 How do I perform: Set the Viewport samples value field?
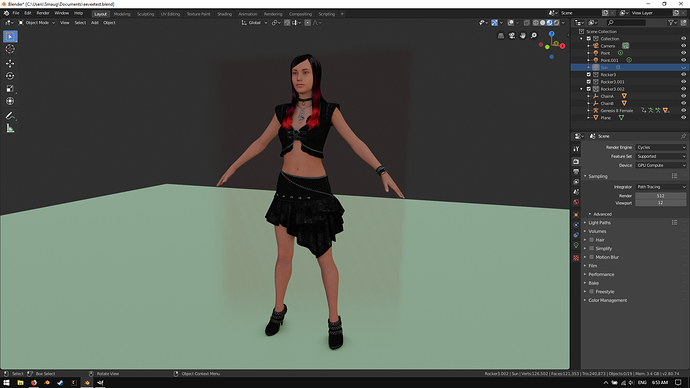pos(661,203)
